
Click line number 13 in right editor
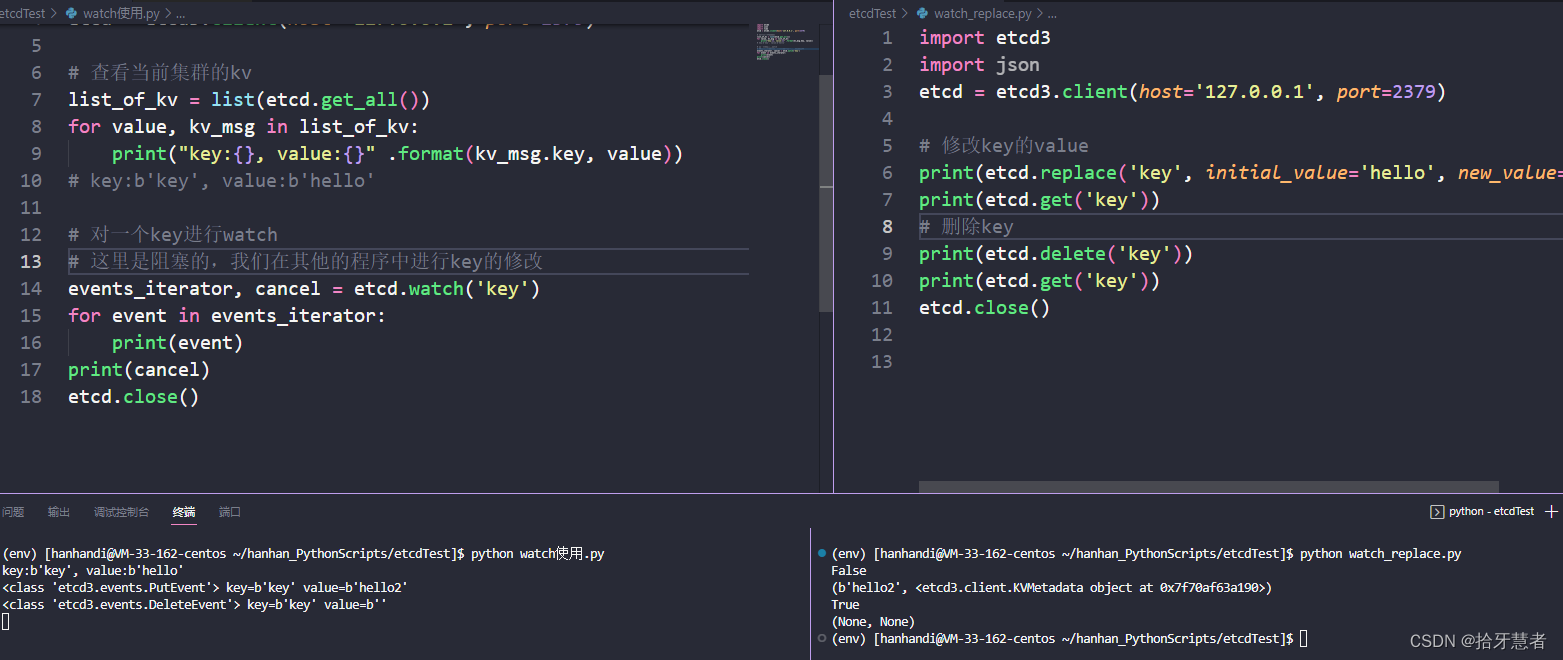coord(881,362)
